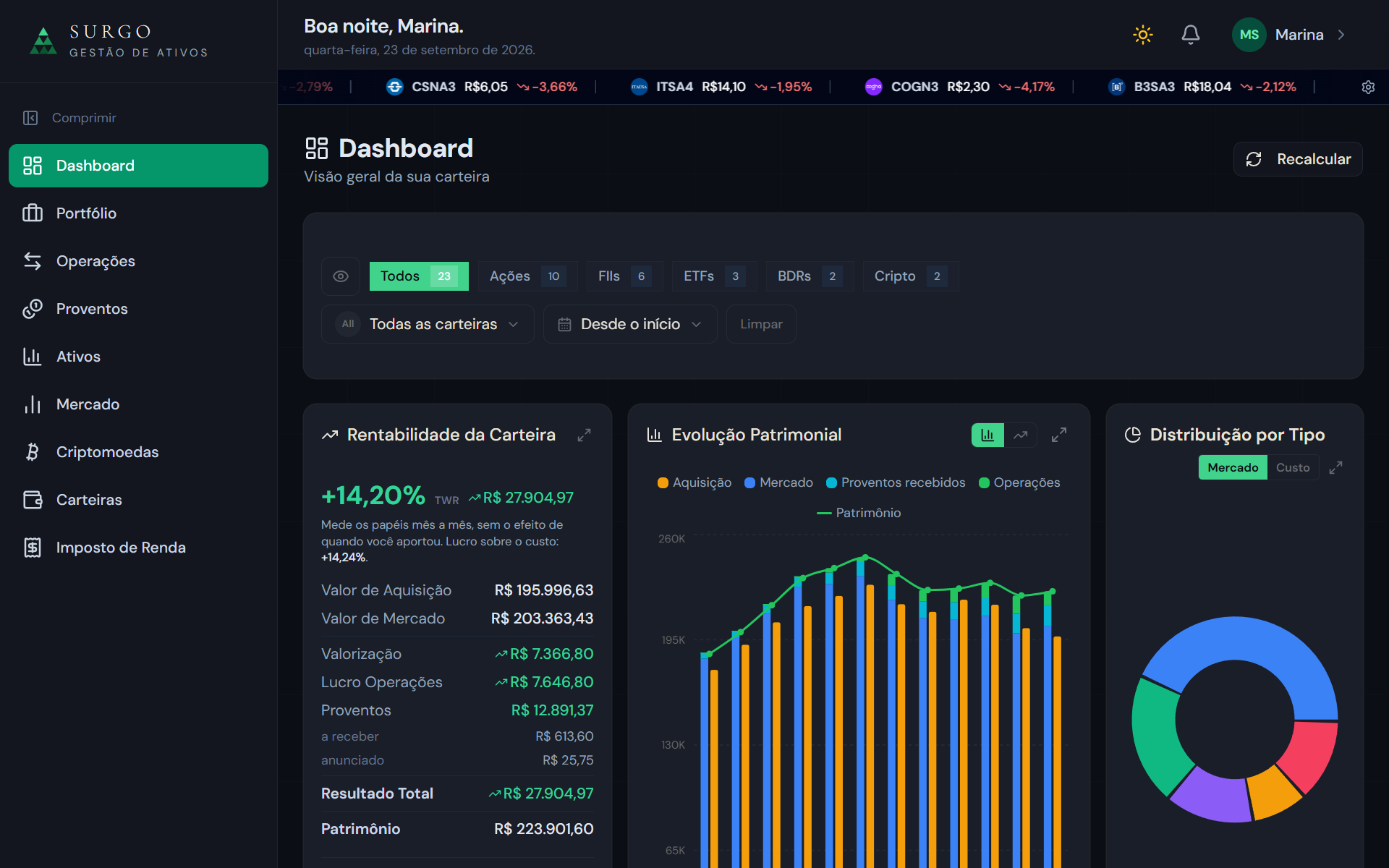Viewport: 1389px width, 868px height.
Task: Go to the Carteiras page label
Action: tap(89, 500)
